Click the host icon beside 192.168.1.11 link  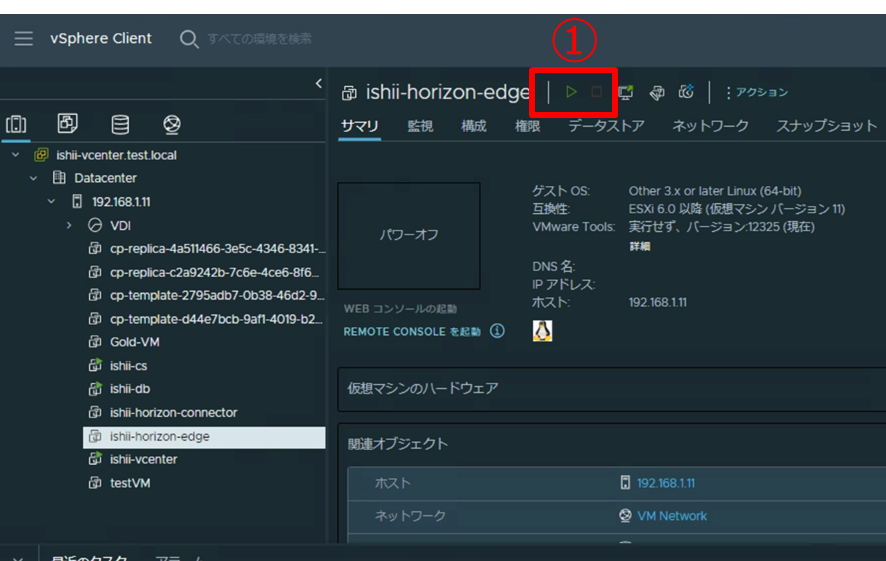pos(625,482)
